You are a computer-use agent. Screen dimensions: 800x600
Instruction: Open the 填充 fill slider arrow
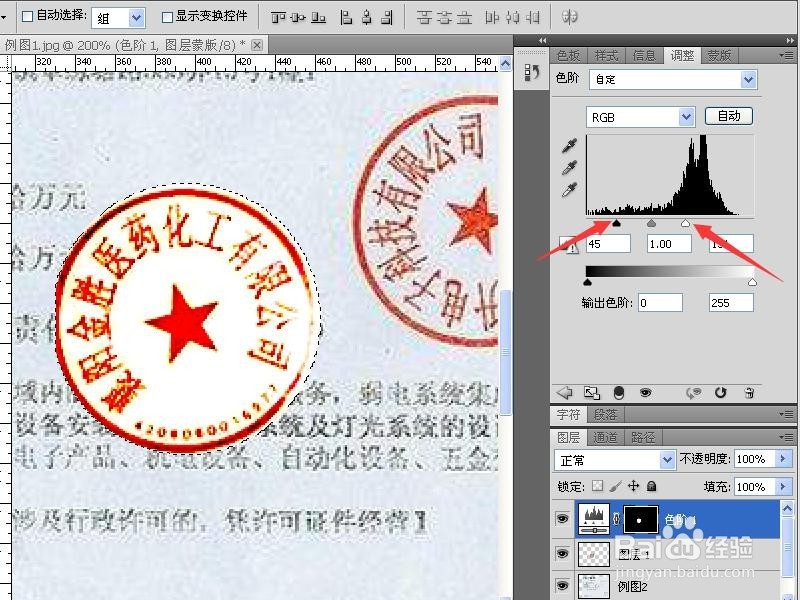click(x=784, y=487)
